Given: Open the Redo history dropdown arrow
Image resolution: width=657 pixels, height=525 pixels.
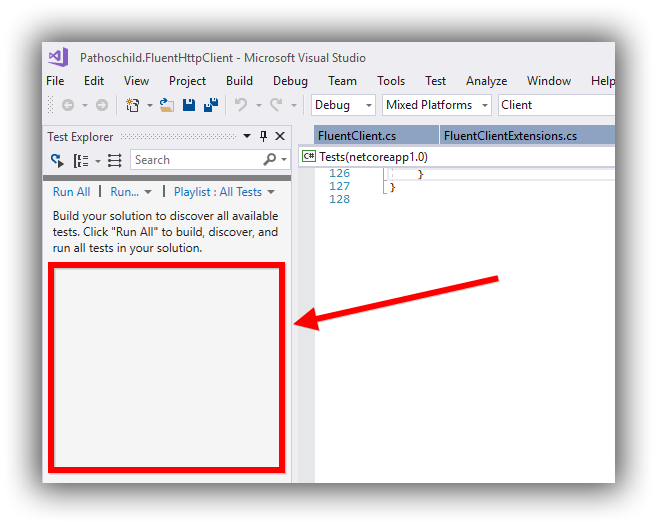Looking at the screenshot, I should [294, 105].
